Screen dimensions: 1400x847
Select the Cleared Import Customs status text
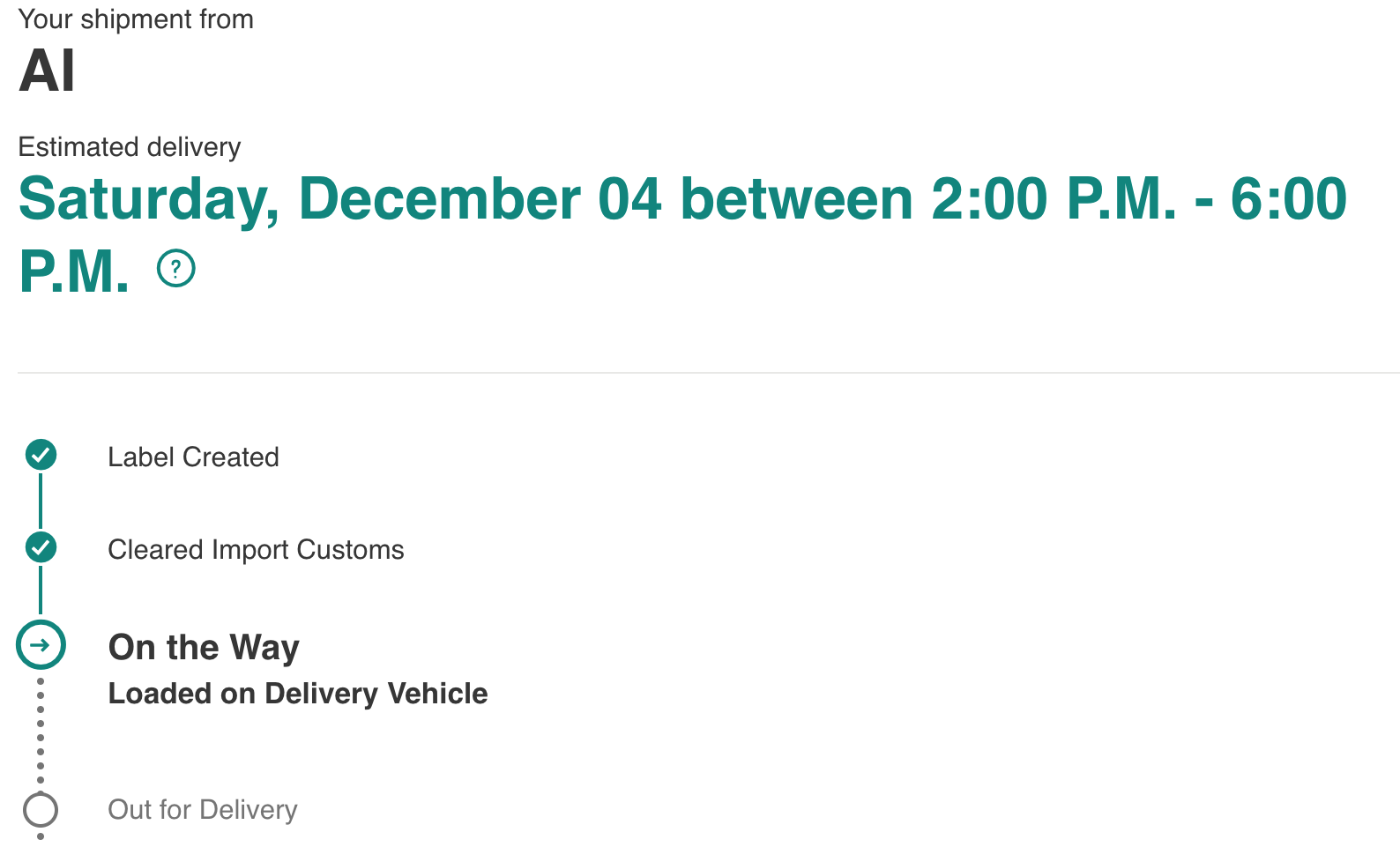click(256, 549)
